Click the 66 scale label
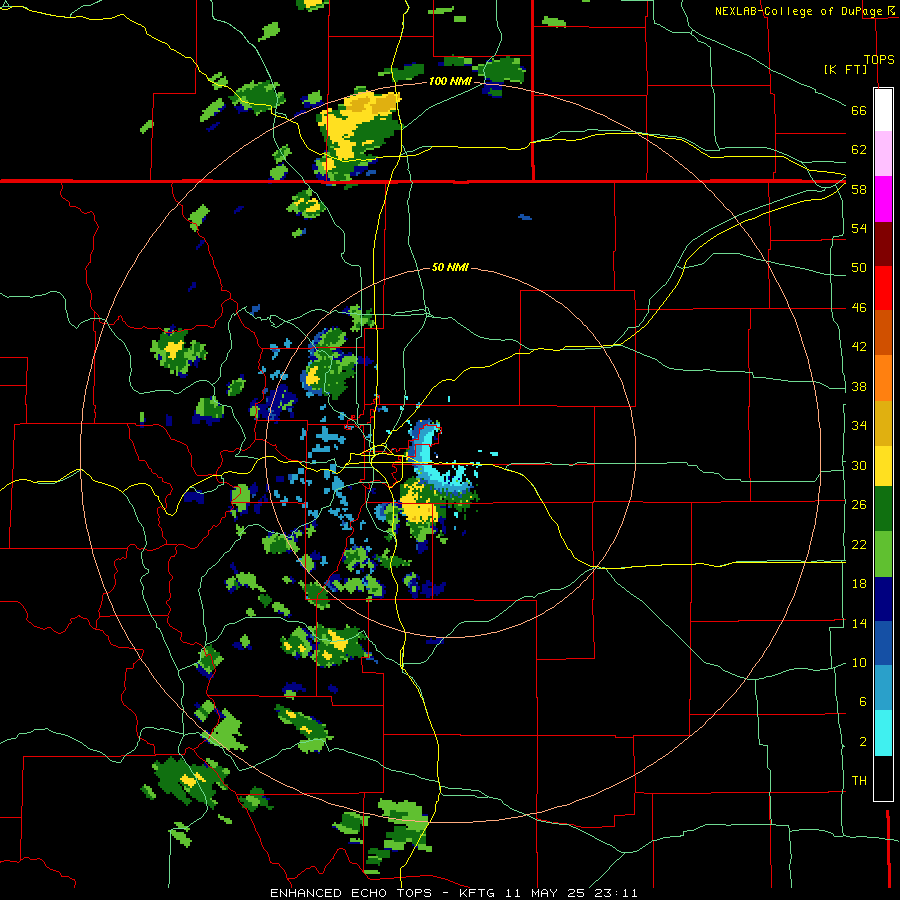Viewport: 900px width, 900px height. coord(859,110)
